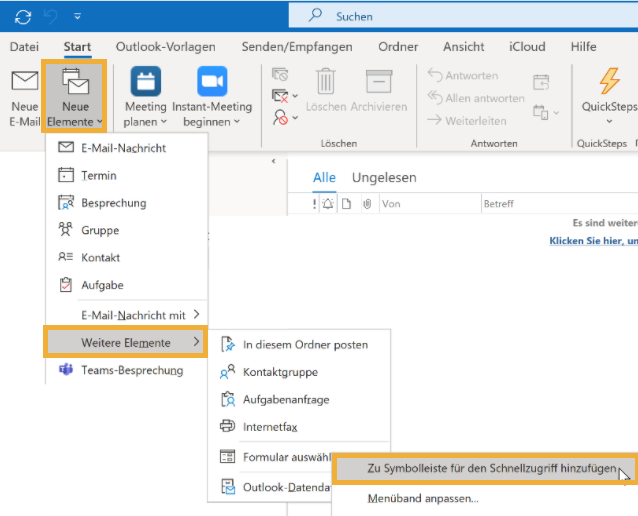Screen dimensions: 638x516
Task: Switch to the Ordner tab
Action: tap(398, 47)
